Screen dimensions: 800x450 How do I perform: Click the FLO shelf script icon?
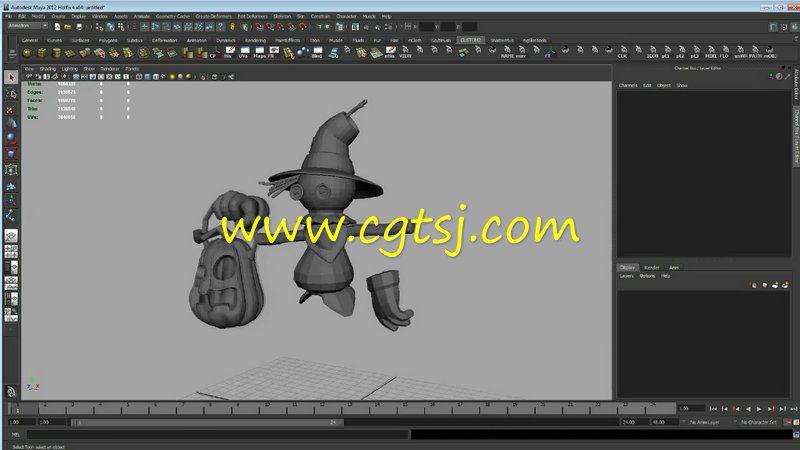(x=724, y=52)
